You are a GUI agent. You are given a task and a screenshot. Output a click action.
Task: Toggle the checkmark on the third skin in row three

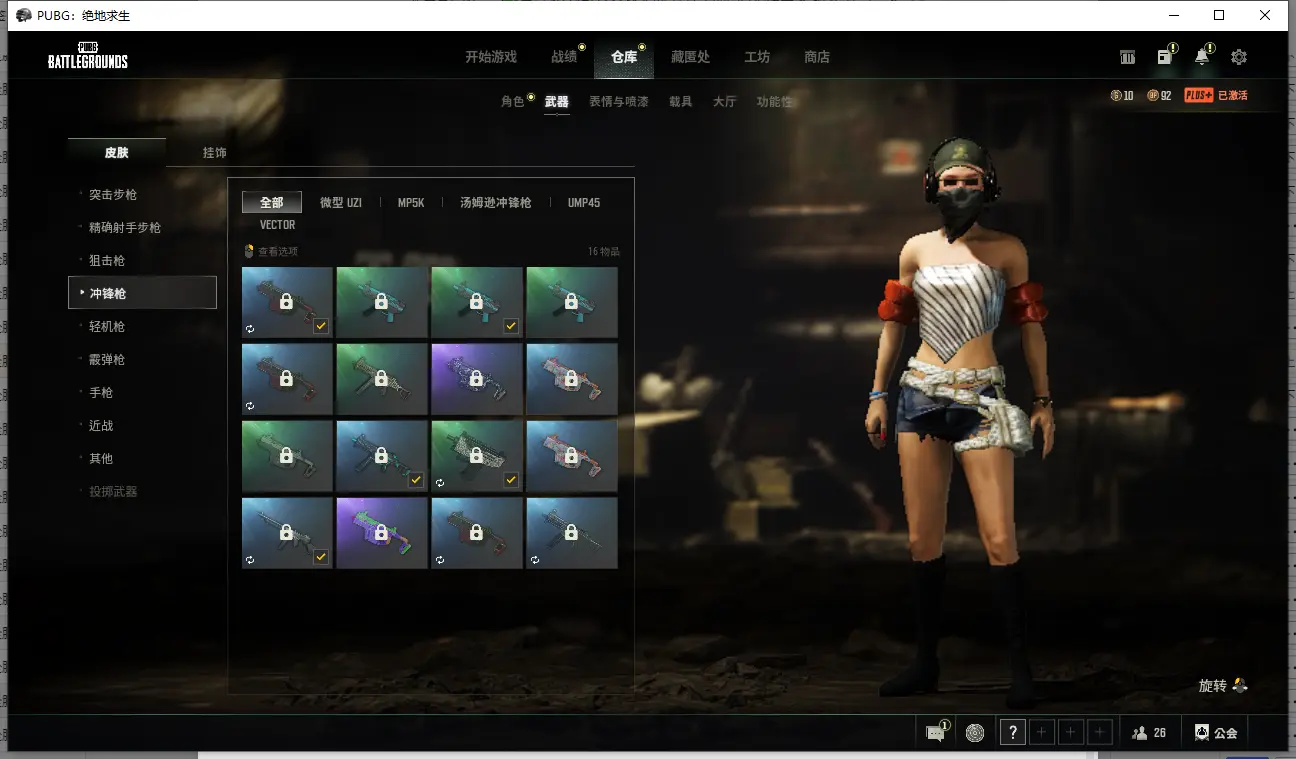511,480
